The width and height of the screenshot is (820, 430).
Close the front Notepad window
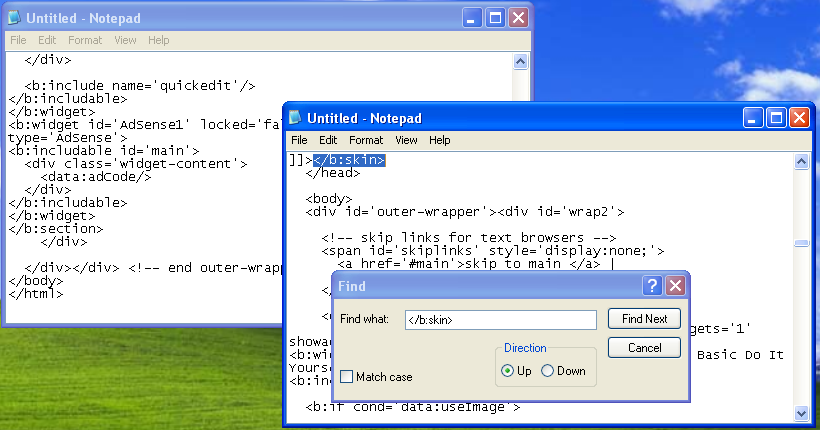pyautogui.click(x=800, y=118)
